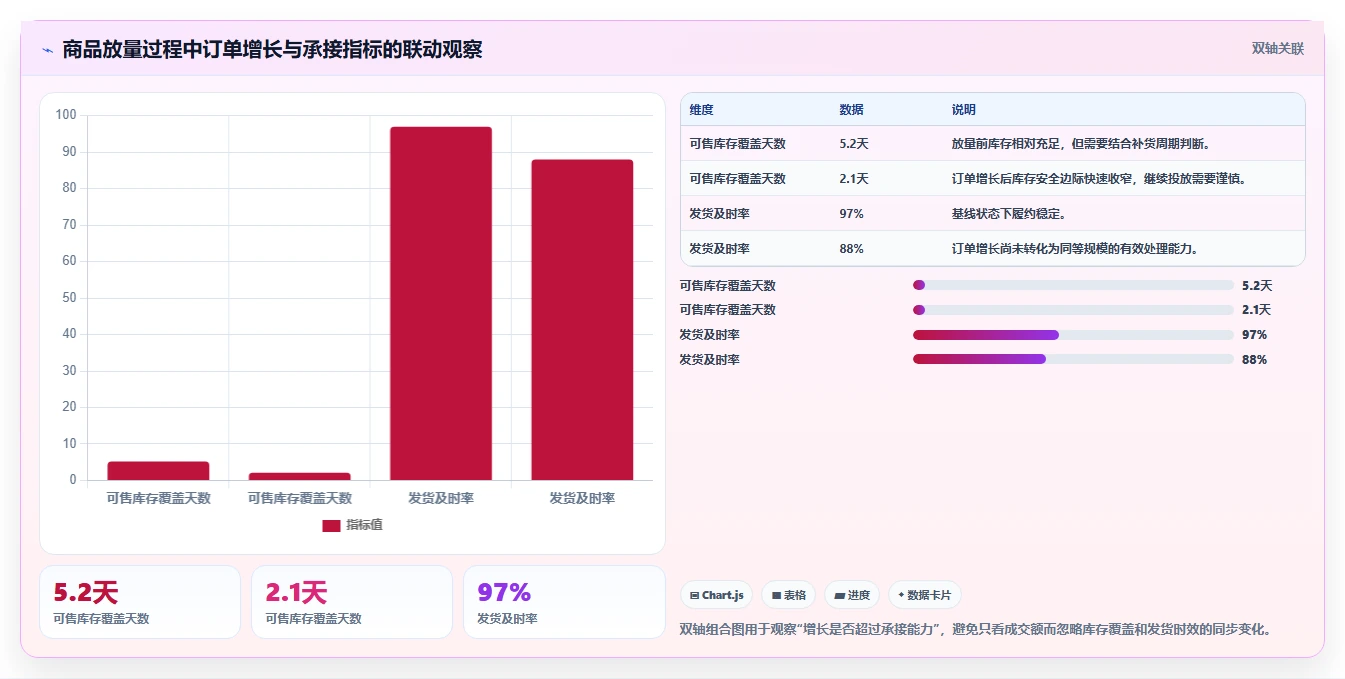Click the 进度 chip

tap(853, 595)
